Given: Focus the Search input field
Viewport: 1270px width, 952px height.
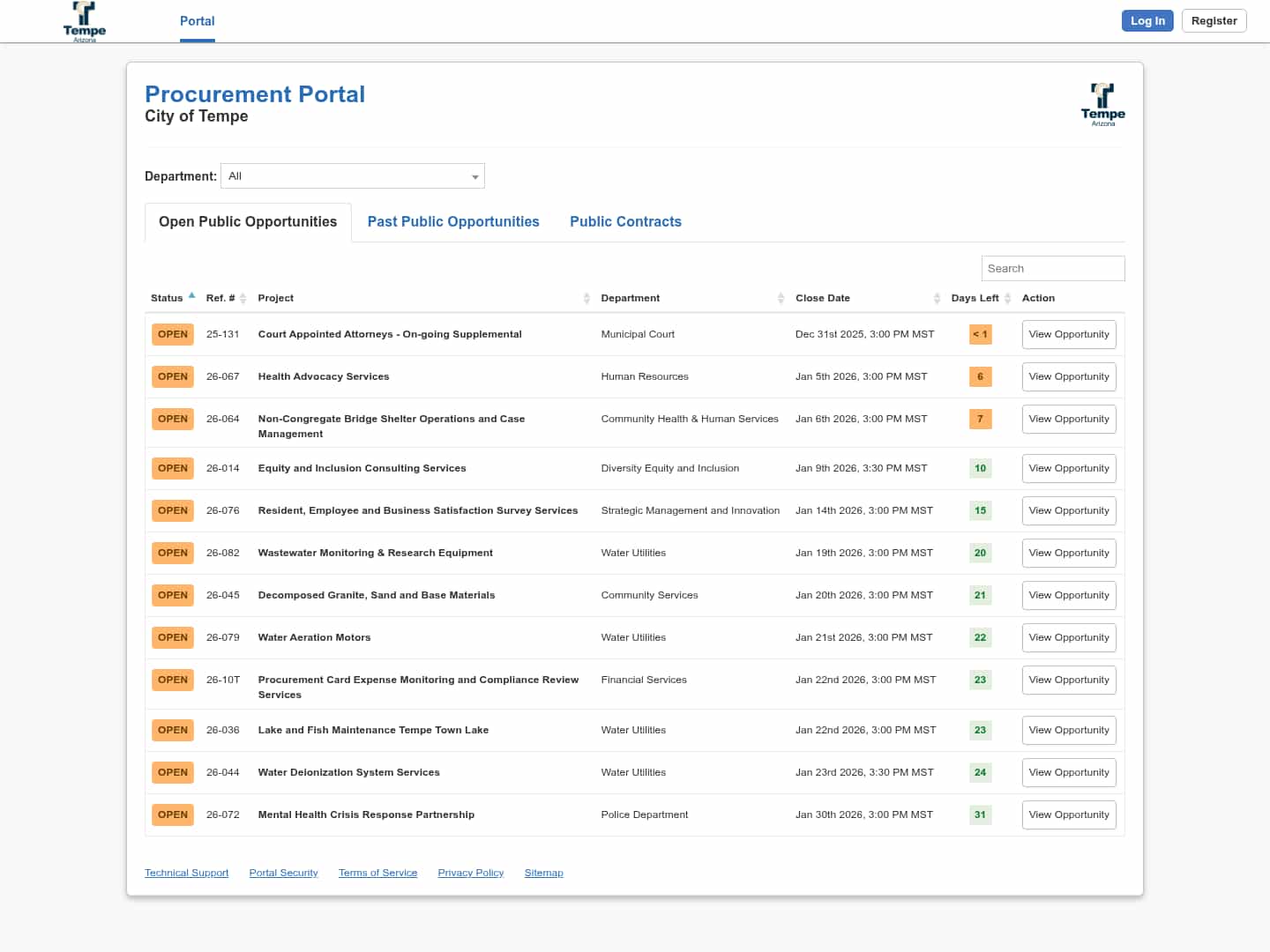Looking at the screenshot, I should click(1052, 269).
